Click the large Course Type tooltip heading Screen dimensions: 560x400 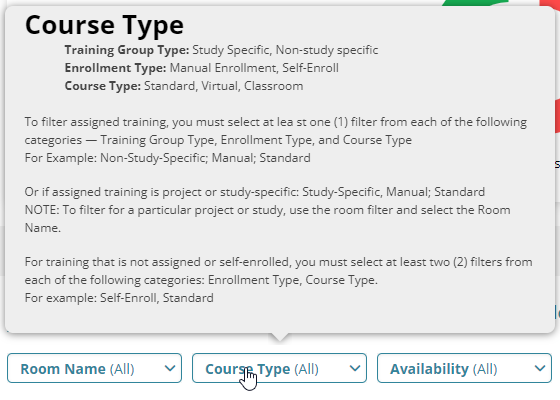[x=104, y=25]
